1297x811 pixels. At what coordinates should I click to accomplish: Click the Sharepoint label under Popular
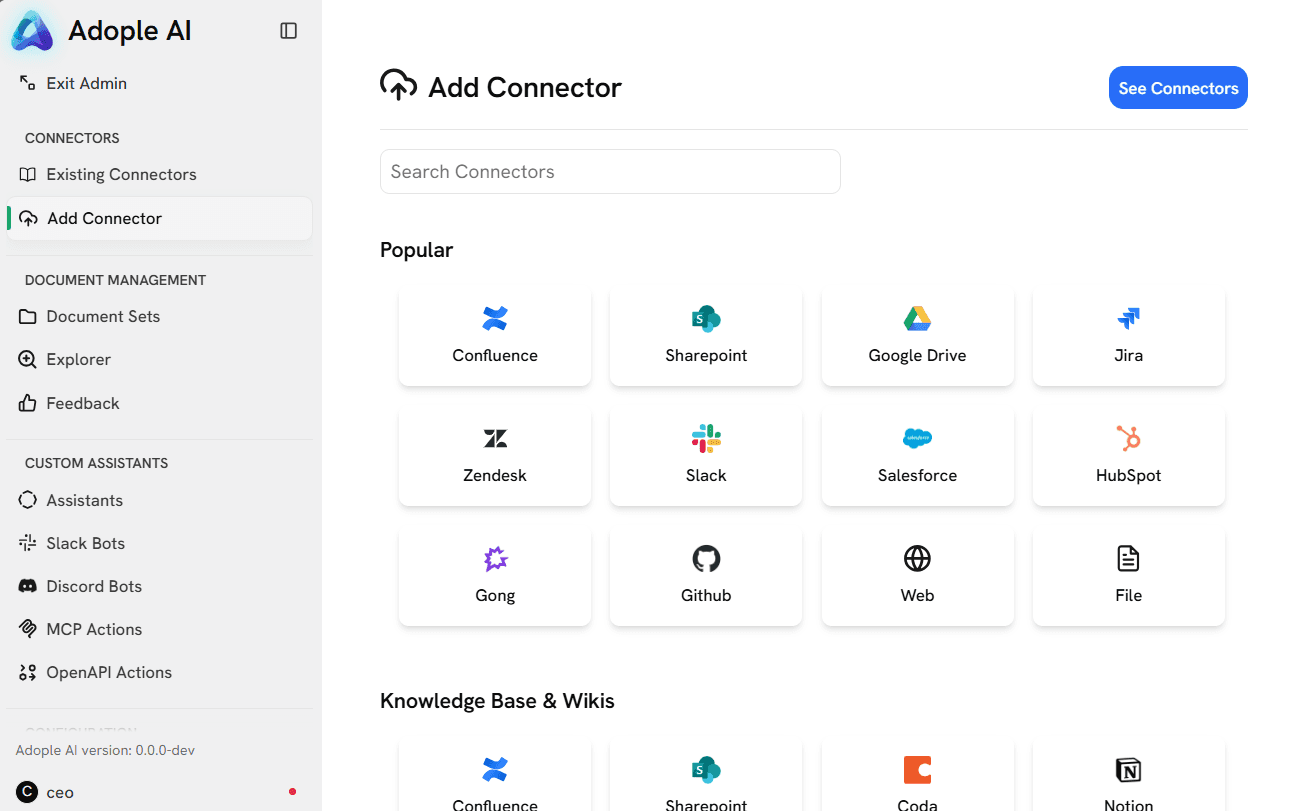(706, 355)
